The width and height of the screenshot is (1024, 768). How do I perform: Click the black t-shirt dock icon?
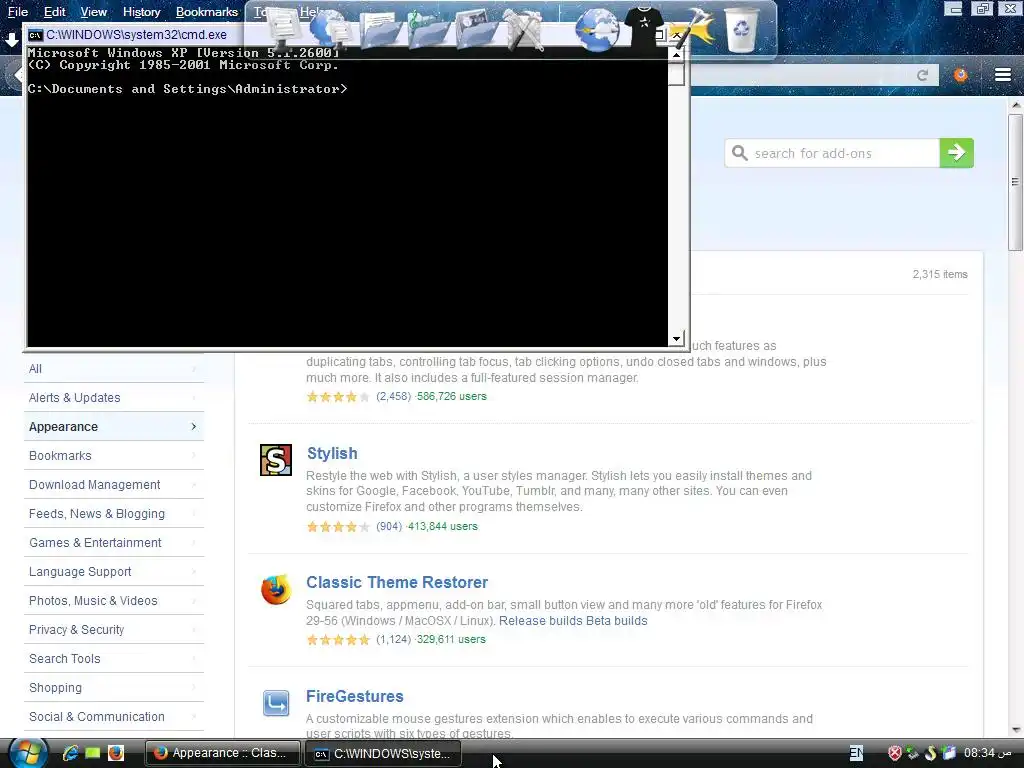(x=644, y=26)
